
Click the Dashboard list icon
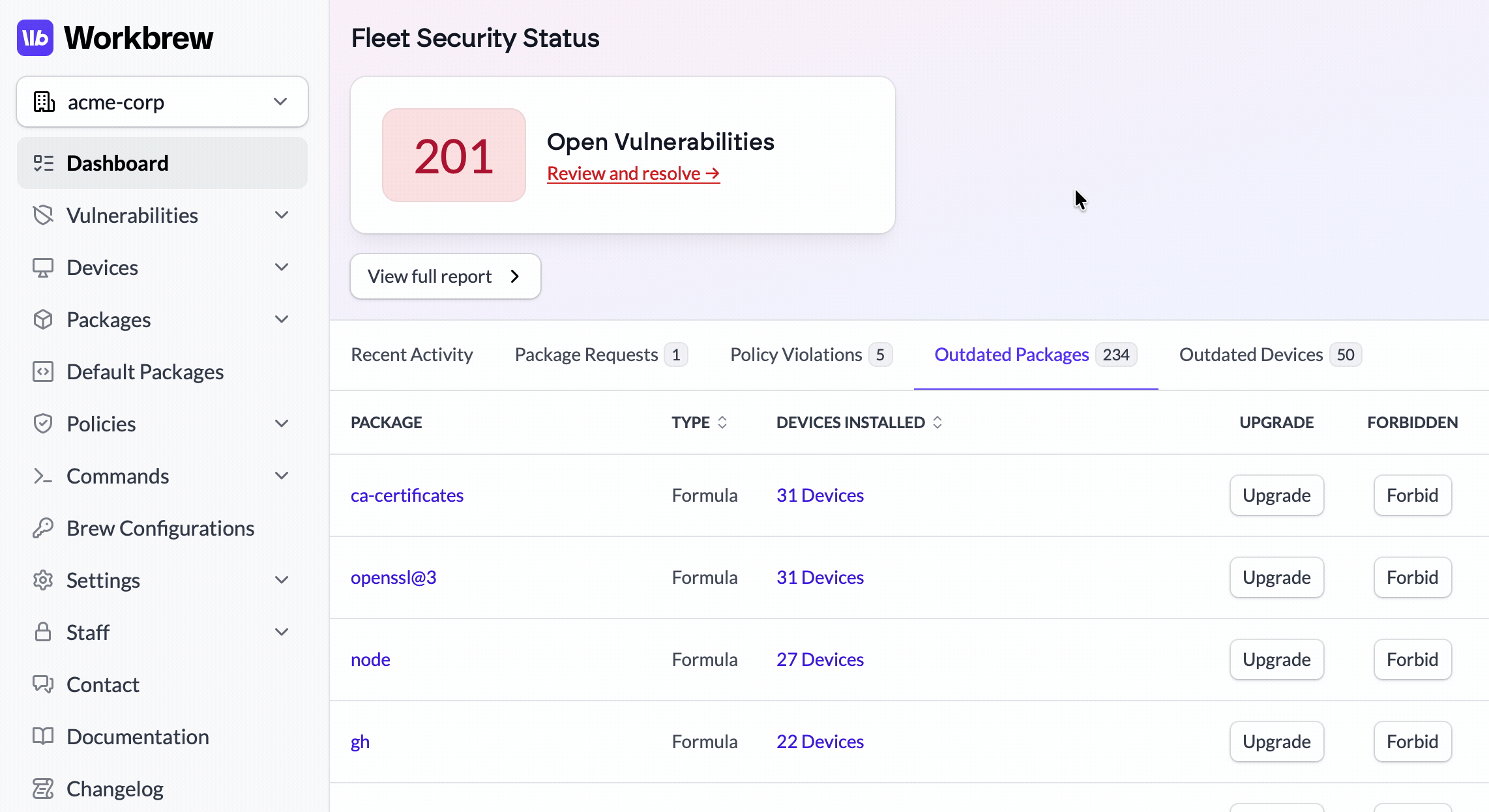tap(43, 163)
